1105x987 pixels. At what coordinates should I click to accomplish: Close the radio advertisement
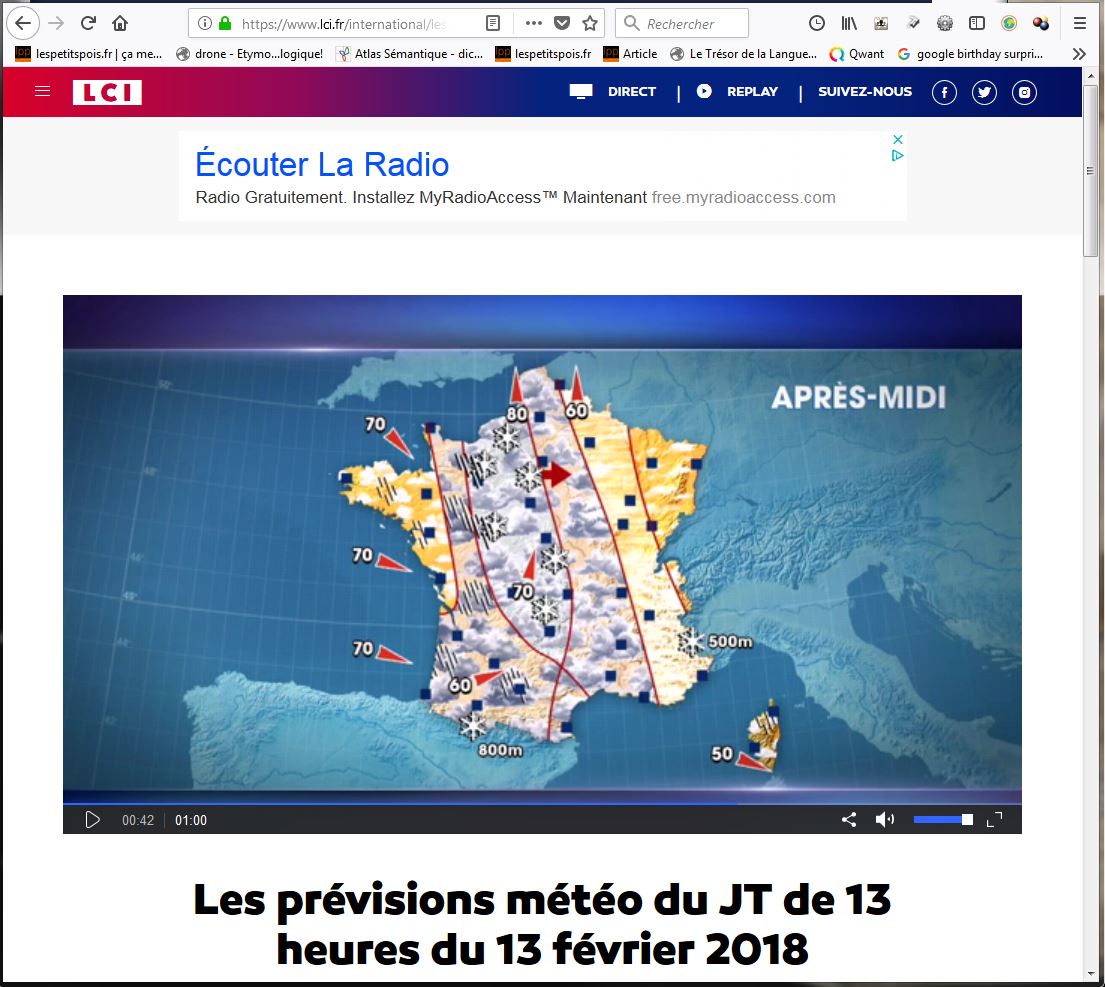(898, 139)
